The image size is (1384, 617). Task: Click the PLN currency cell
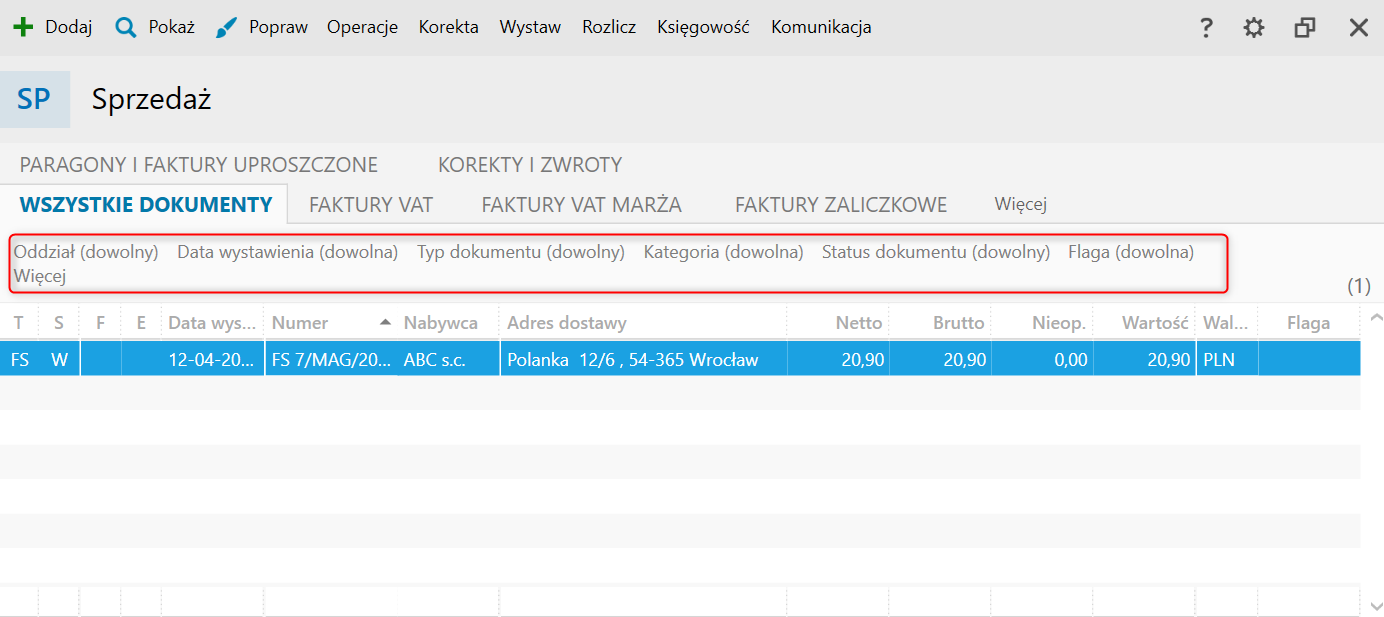pos(1226,359)
